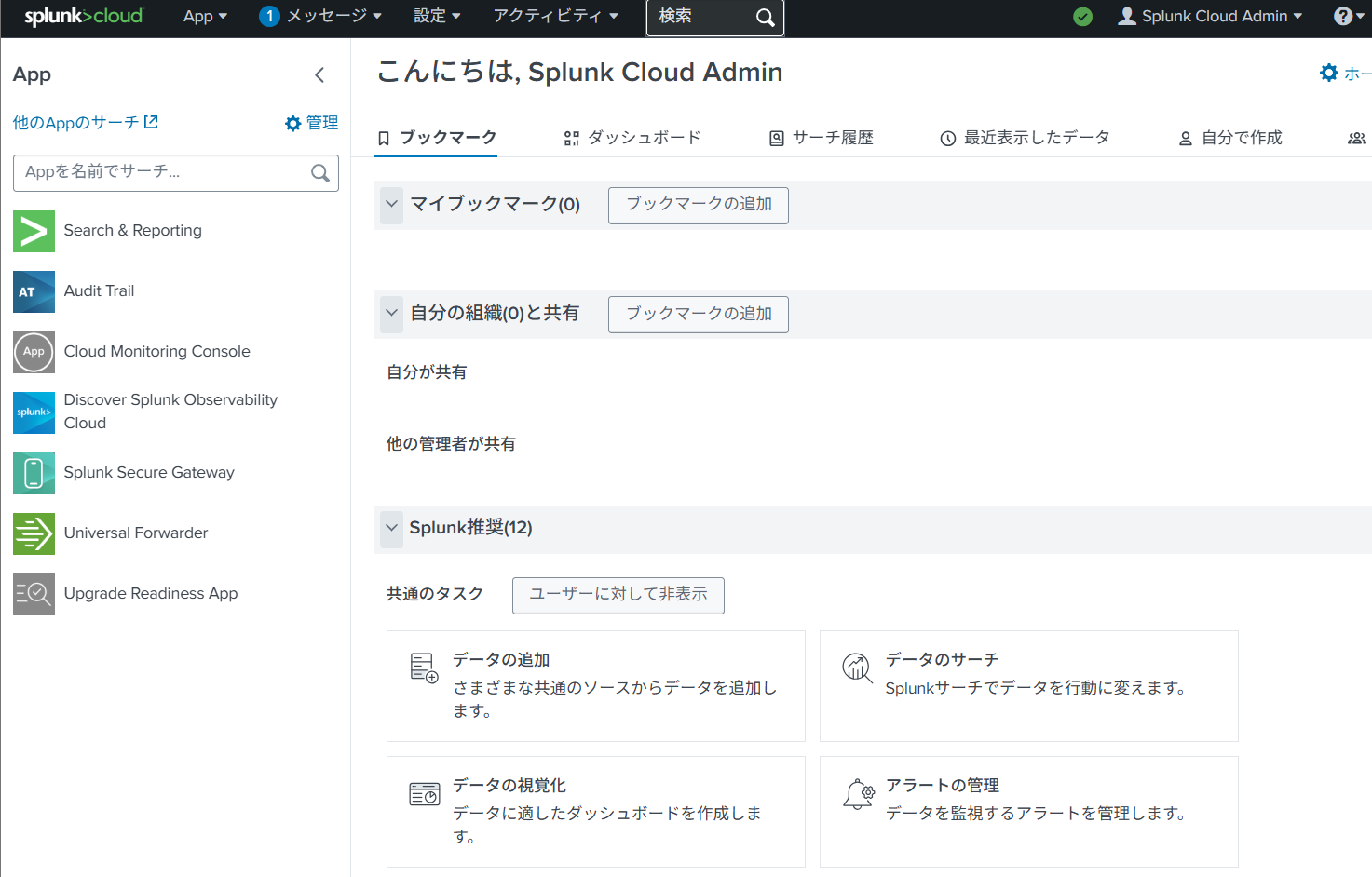
Task: Focus the Appを名前でサーチ input field
Action: coord(163,172)
